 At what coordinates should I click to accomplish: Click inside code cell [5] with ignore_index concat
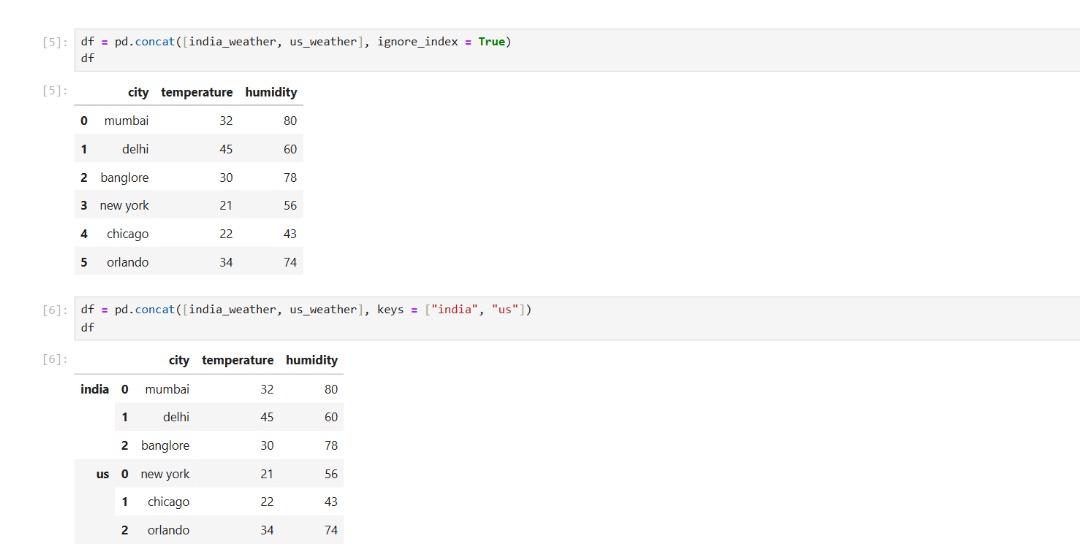577,50
